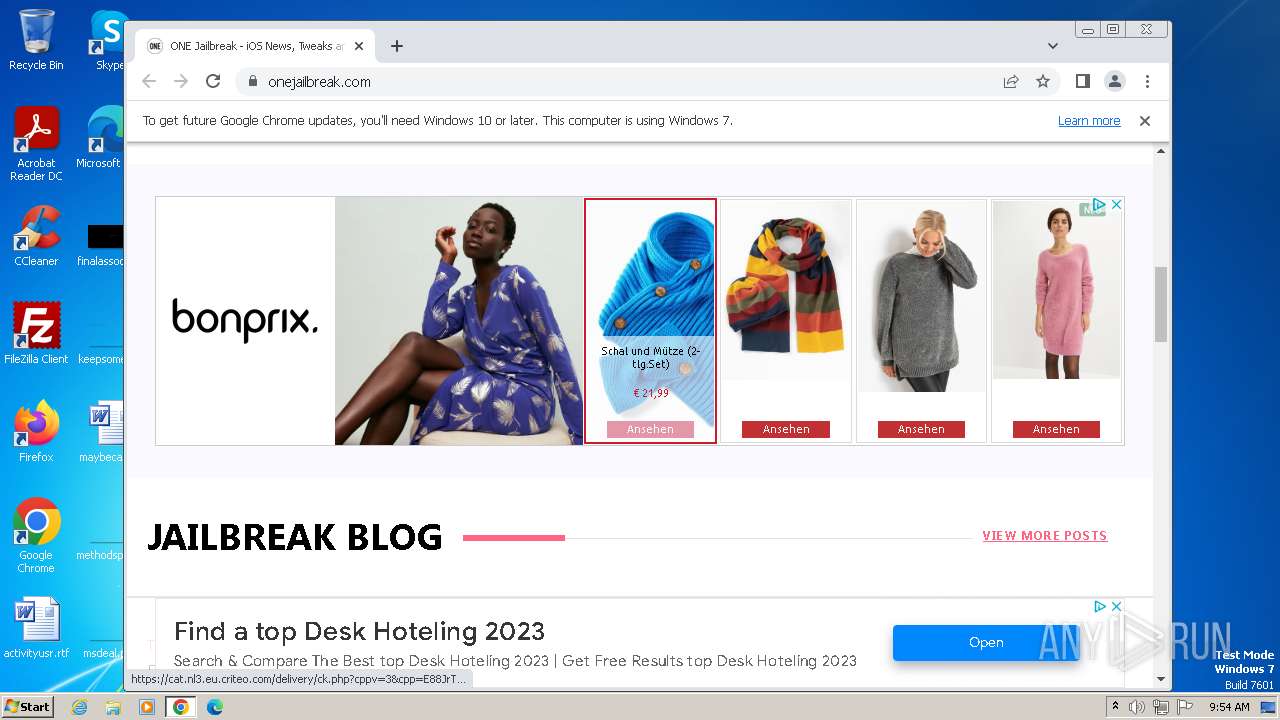The width and height of the screenshot is (1280, 720).
Task: Open Recycle Bin on desktop
Action: click(36, 40)
